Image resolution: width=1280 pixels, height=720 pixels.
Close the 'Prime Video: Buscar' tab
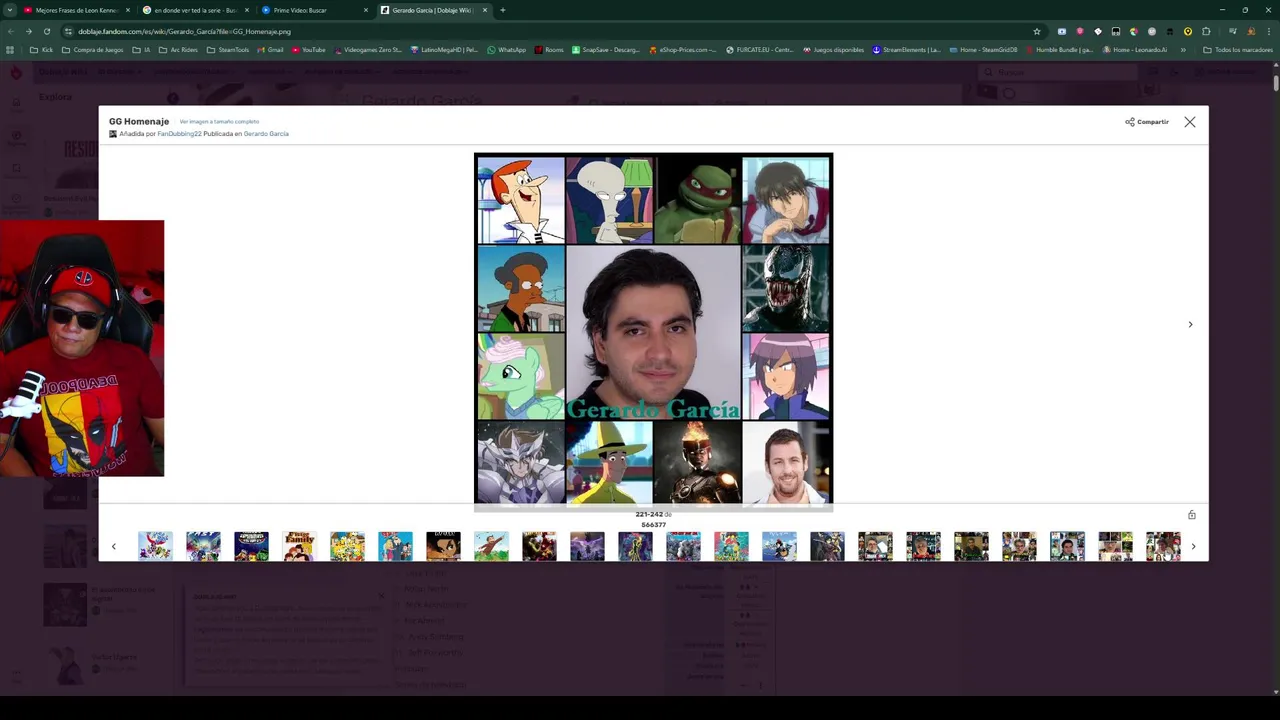[366, 10]
